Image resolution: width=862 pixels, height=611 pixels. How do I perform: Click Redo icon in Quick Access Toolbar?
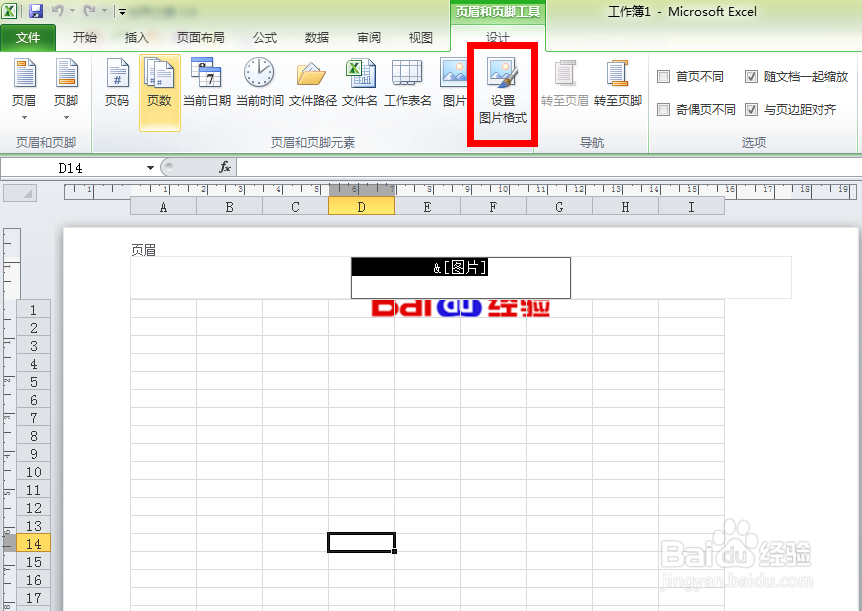(x=89, y=11)
